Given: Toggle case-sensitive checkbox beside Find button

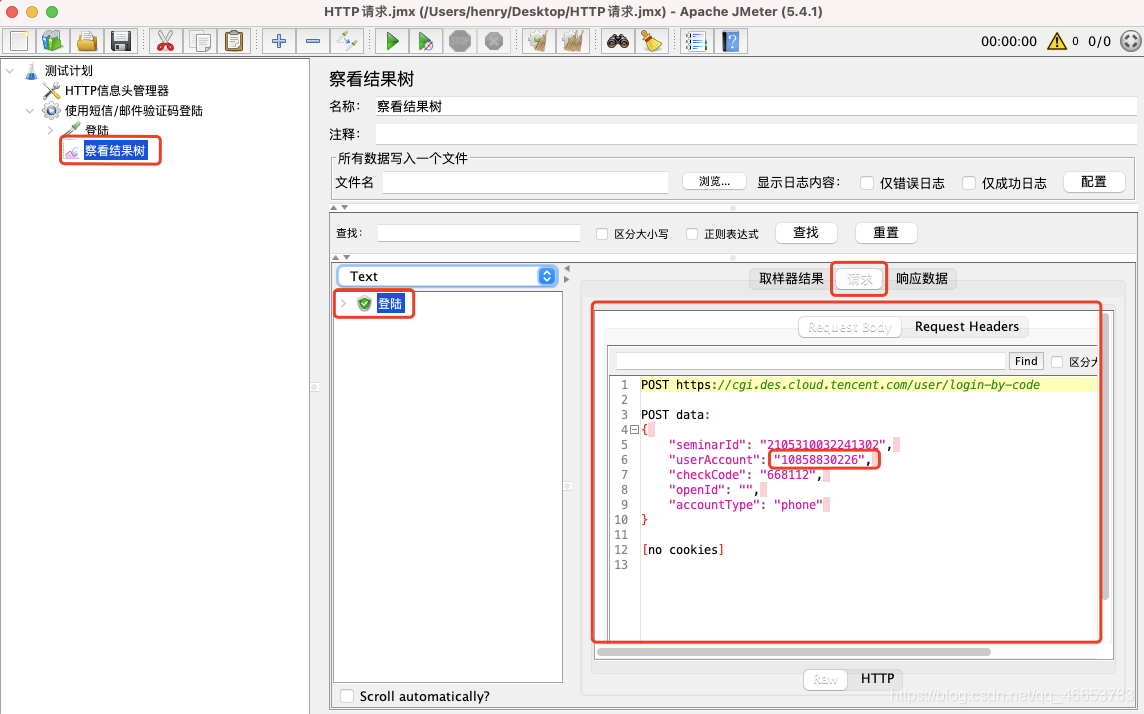Looking at the screenshot, I should 1056,362.
